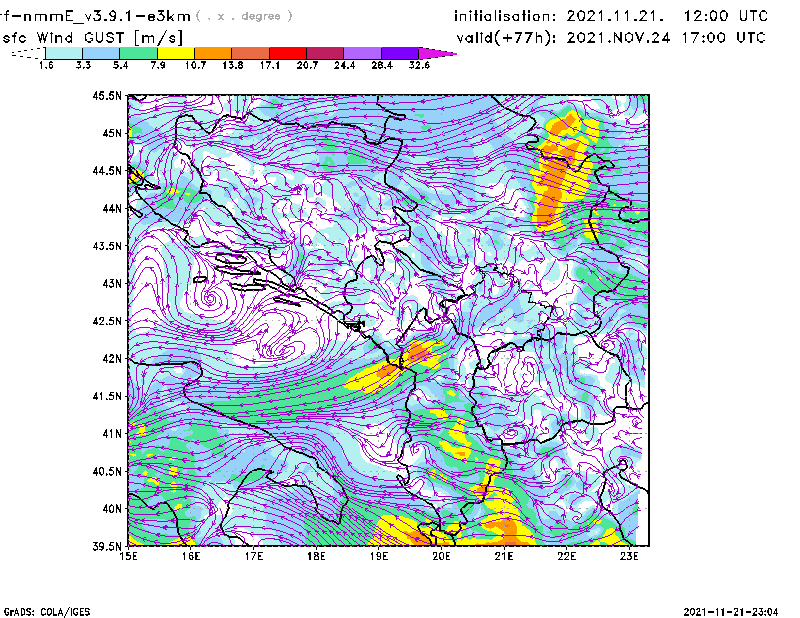Click the '23E' longitude axis label
The width and height of the screenshot is (800, 618).
pyautogui.click(x=629, y=556)
